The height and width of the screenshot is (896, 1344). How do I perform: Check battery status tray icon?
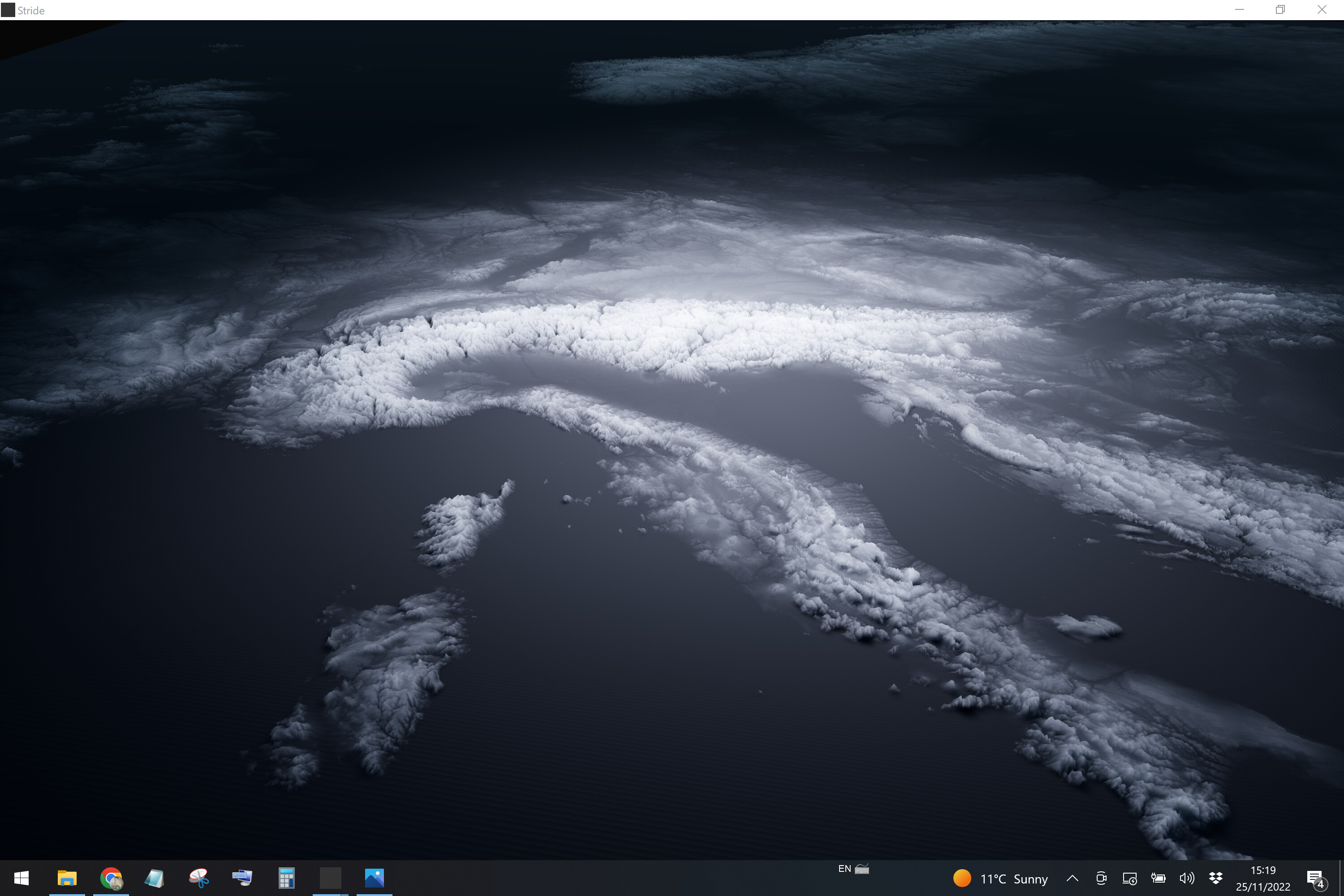1158,878
